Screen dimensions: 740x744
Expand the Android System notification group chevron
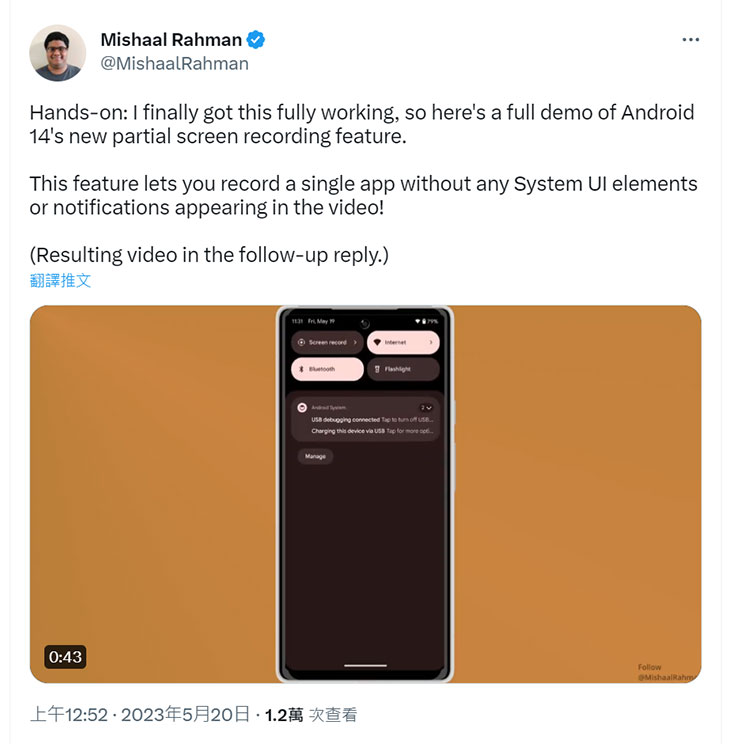(x=426, y=408)
